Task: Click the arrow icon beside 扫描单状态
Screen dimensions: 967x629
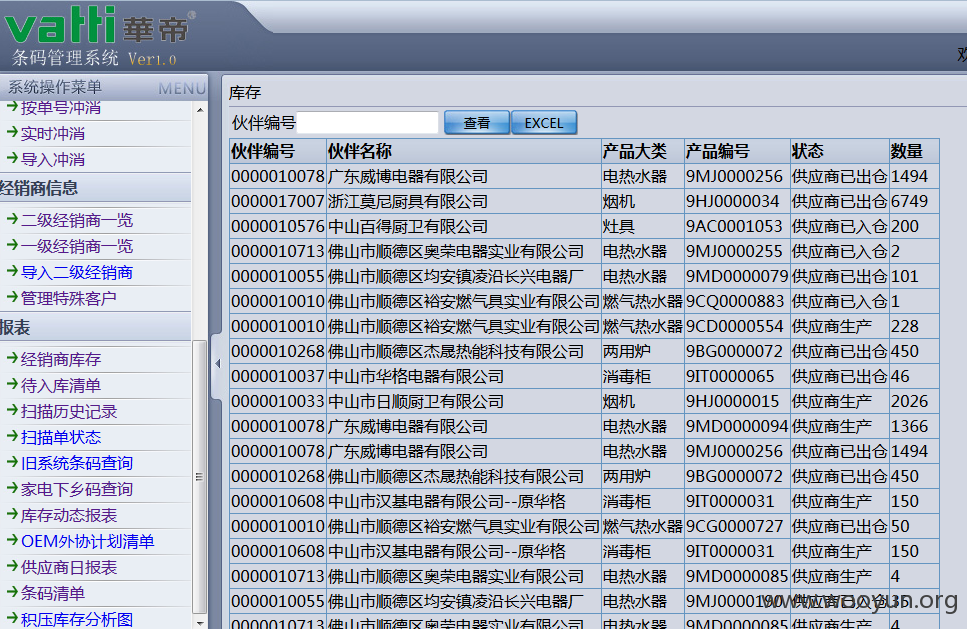Action: pos(12,435)
